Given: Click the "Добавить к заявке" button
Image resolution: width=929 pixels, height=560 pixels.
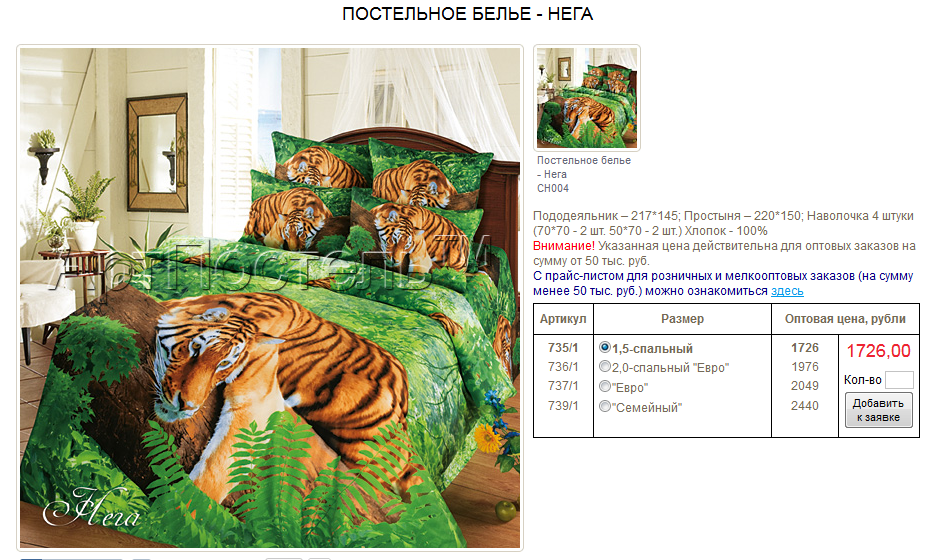Looking at the screenshot, I should click(878, 410).
